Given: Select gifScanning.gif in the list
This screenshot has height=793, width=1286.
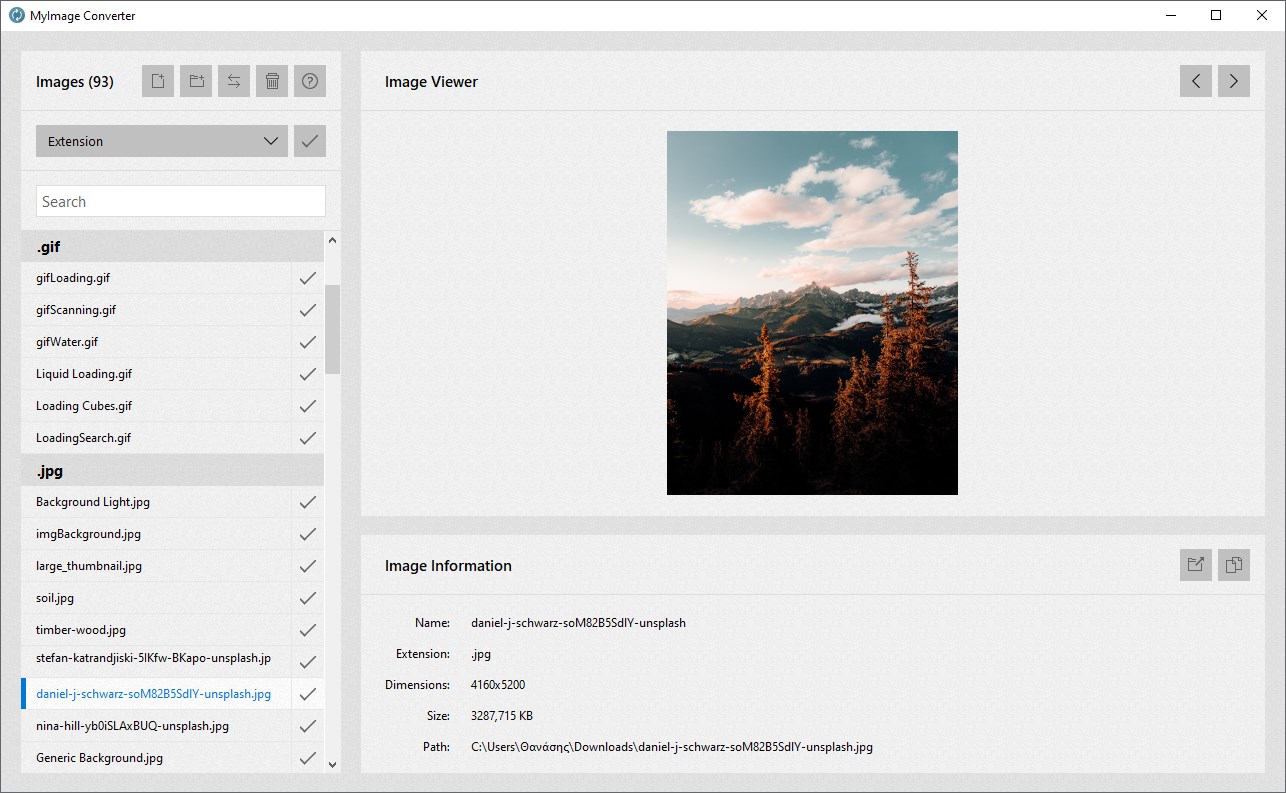Looking at the screenshot, I should (156, 310).
